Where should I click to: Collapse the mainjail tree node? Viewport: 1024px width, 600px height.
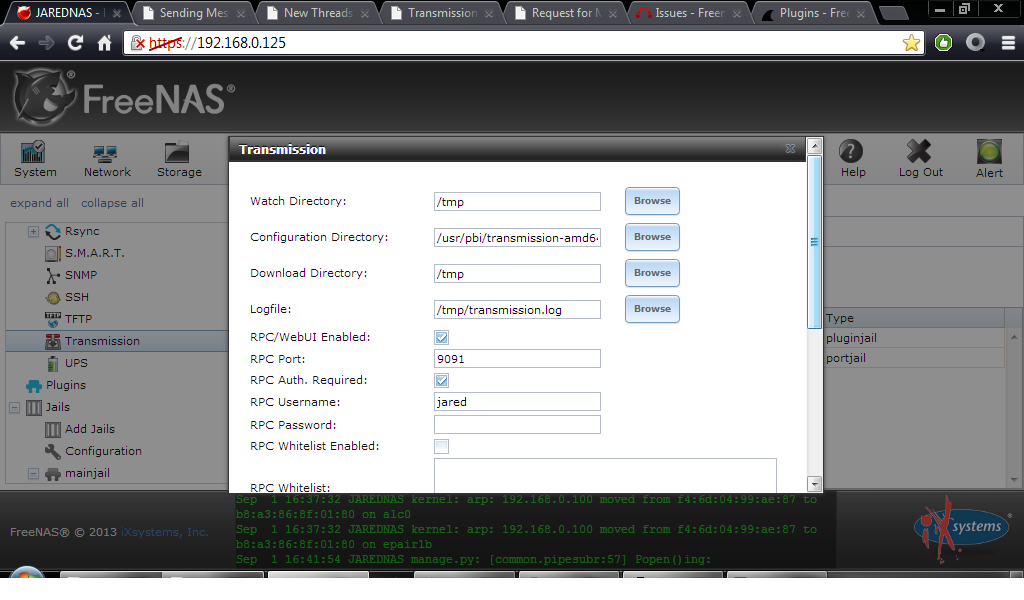[x=33, y=473]
